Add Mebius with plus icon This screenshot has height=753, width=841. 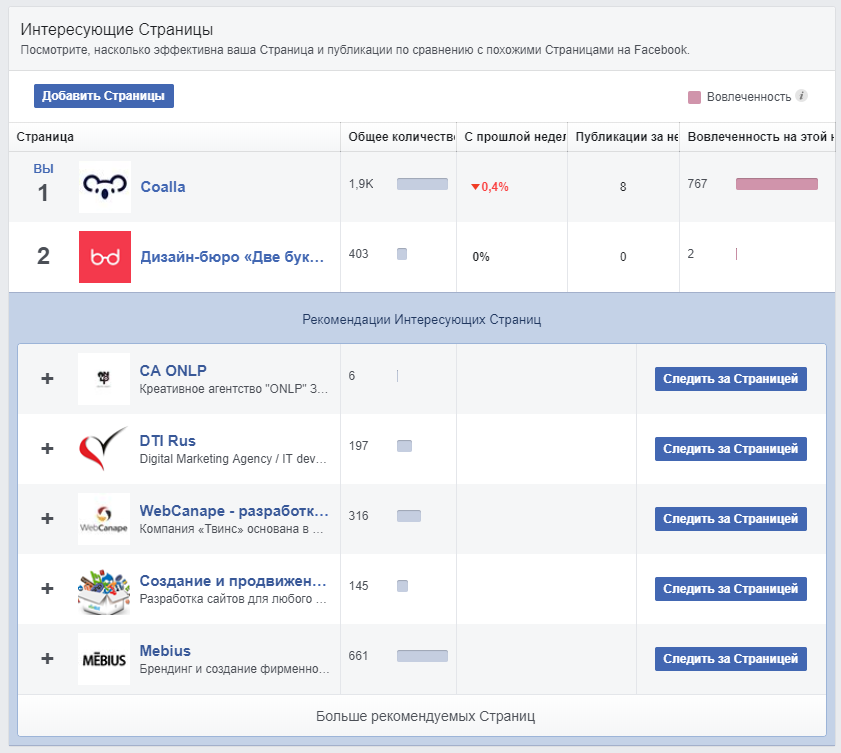click(47, 659)
